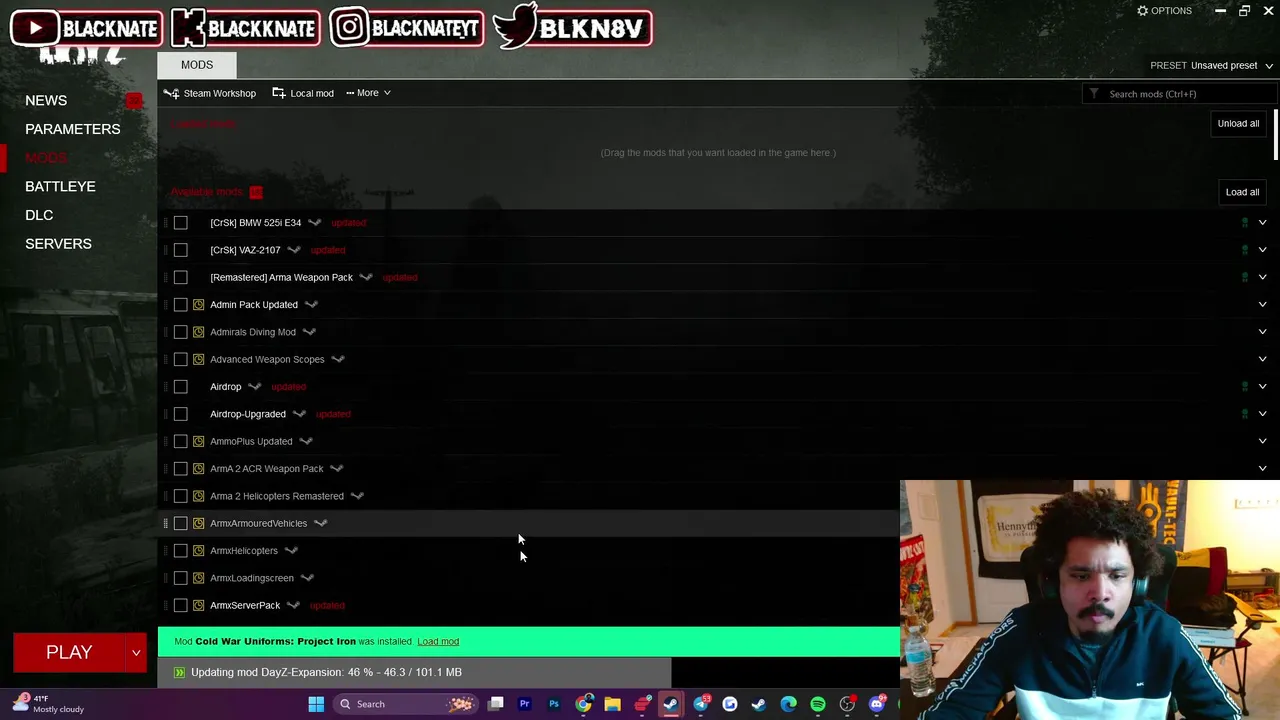Click green status icon on Airdrop row

click(x=1244, y=386)
